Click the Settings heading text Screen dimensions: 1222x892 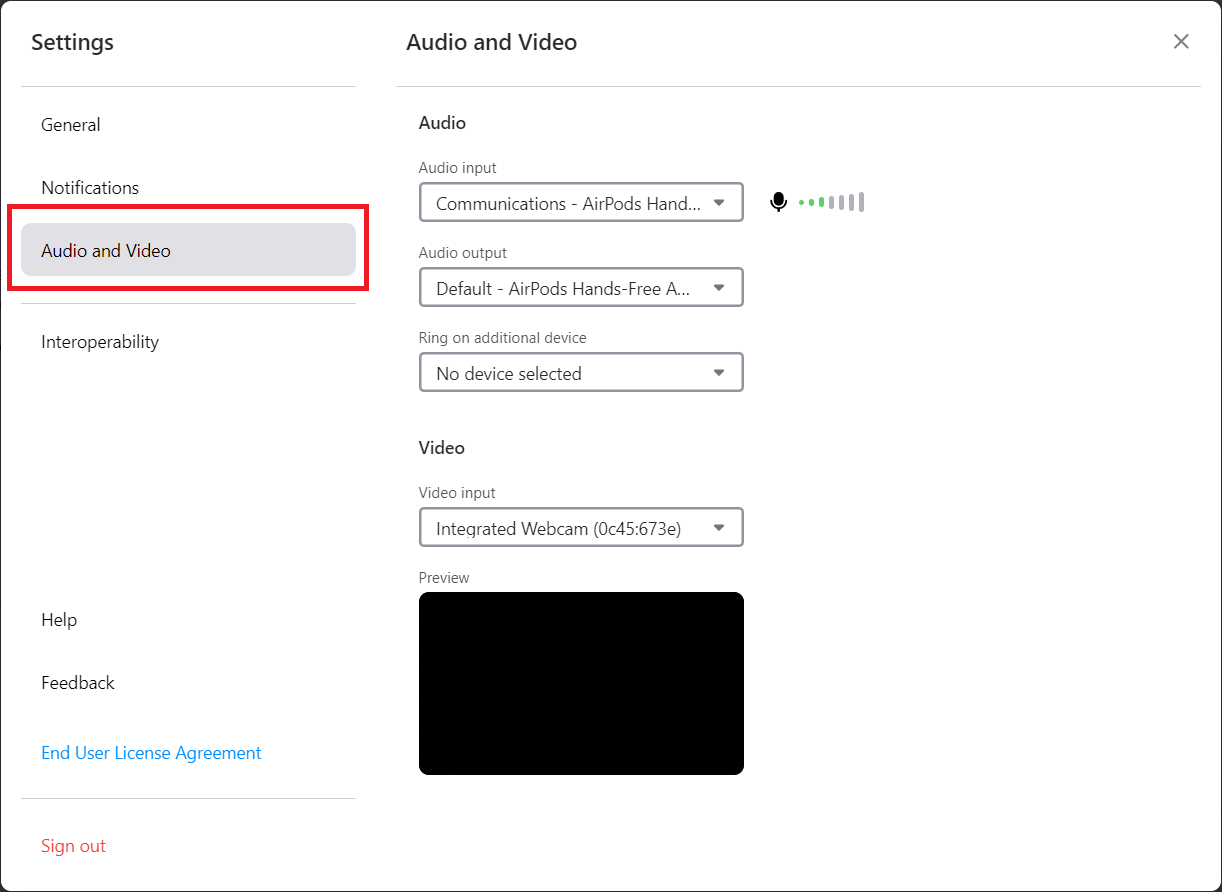point(72,42)
